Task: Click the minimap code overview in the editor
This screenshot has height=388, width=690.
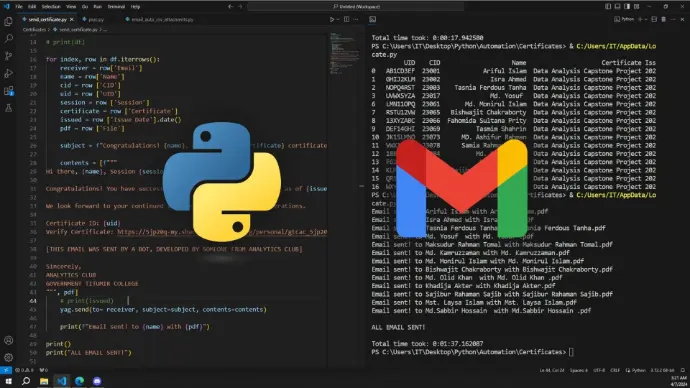Action: coord(344,53)
